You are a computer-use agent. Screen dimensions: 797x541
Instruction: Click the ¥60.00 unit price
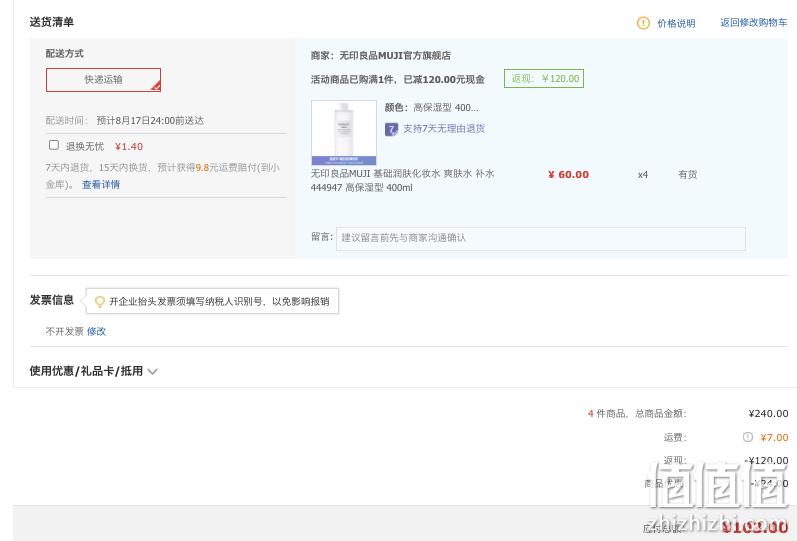click(568, 174)
